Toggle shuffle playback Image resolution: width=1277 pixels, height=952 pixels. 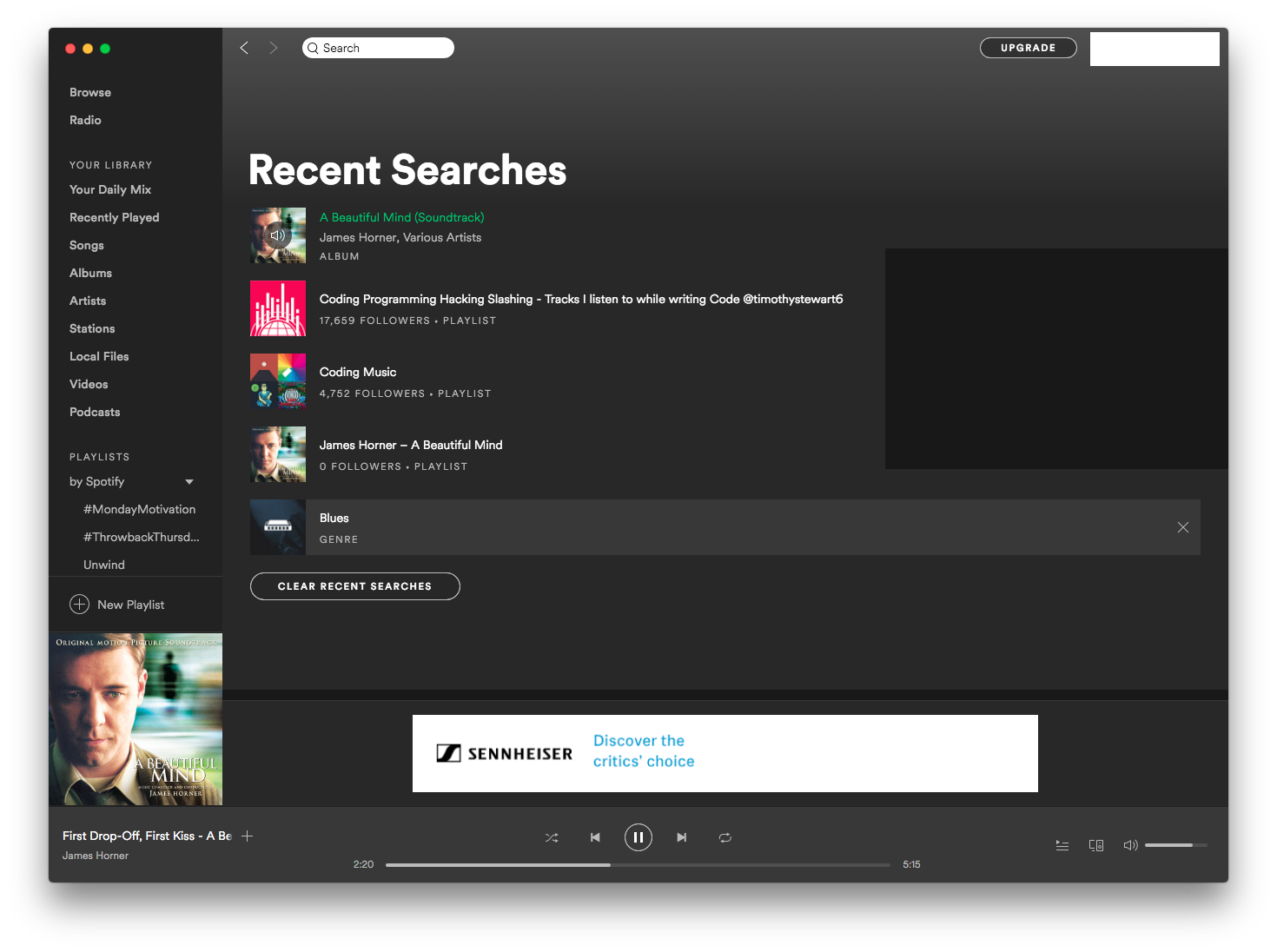pos(552,837)
